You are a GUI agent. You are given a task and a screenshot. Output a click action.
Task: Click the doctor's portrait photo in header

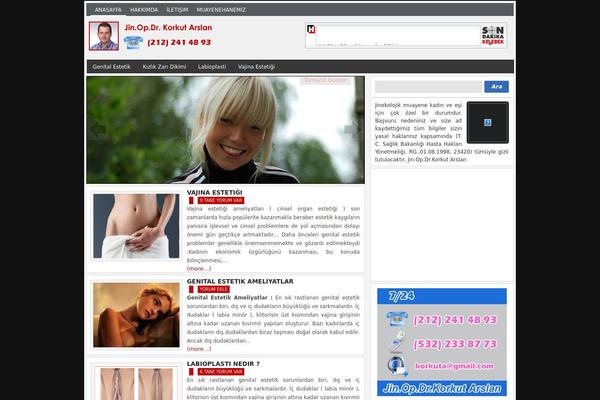[104, 36]
